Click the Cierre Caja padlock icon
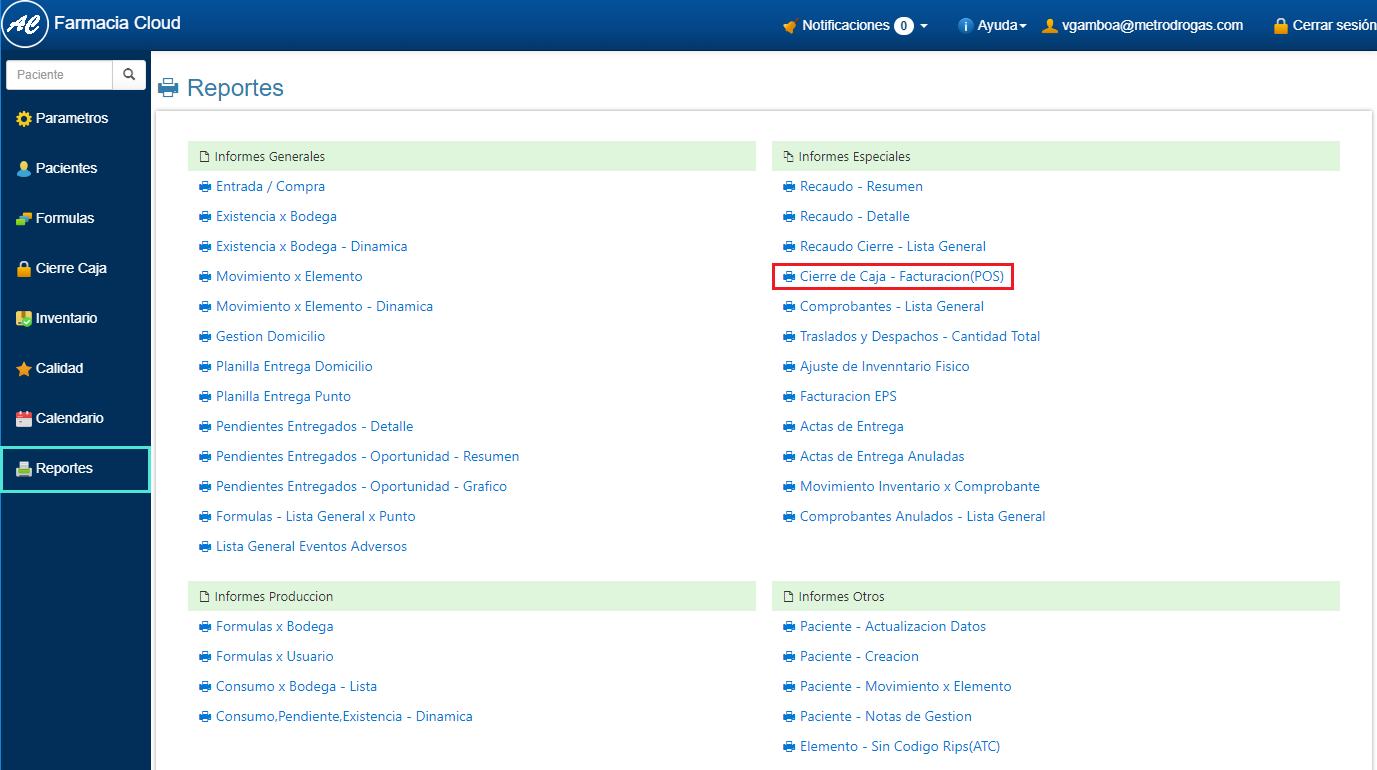Screen dimensions: 1377x770 (x=24, y=269)
